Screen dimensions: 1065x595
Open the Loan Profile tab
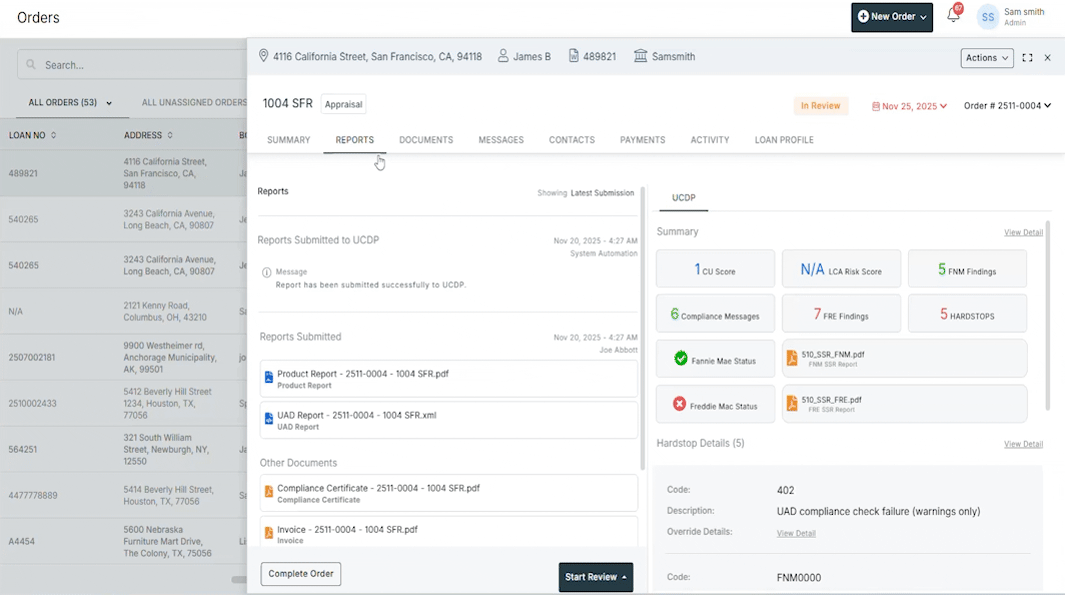click(783, 140)
